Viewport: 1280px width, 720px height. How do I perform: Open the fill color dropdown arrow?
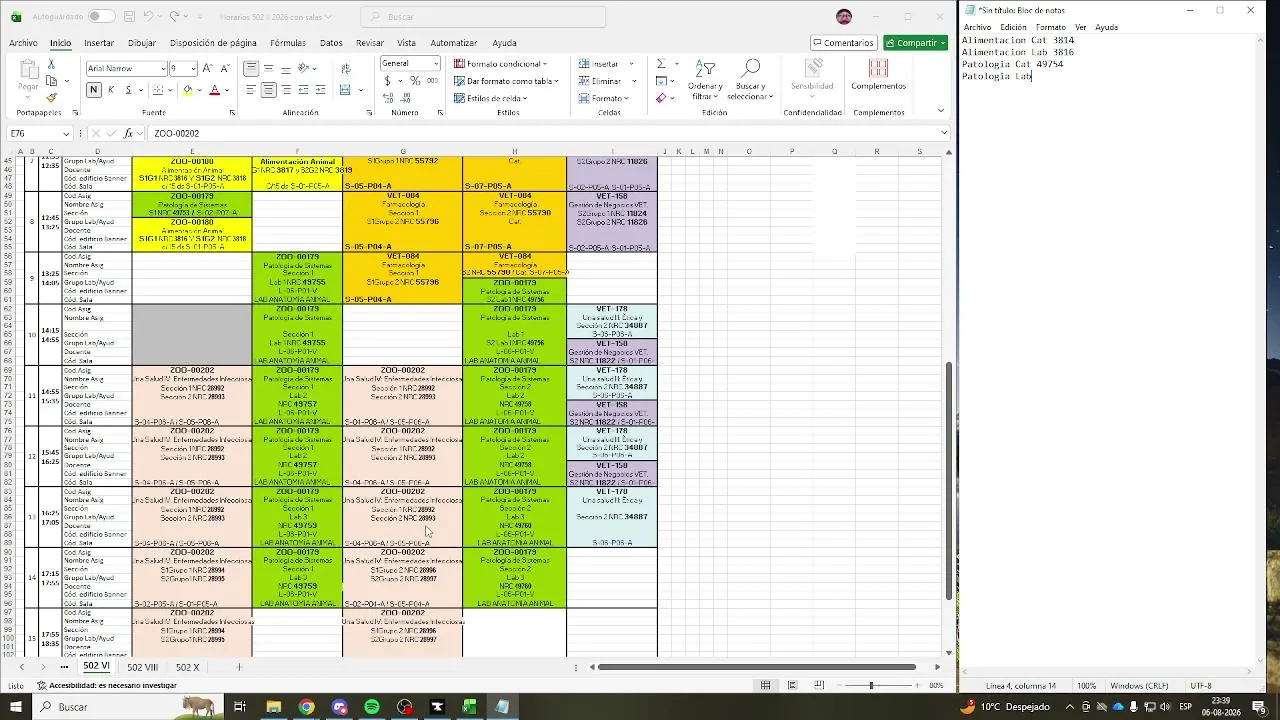(x=198, y=90)
